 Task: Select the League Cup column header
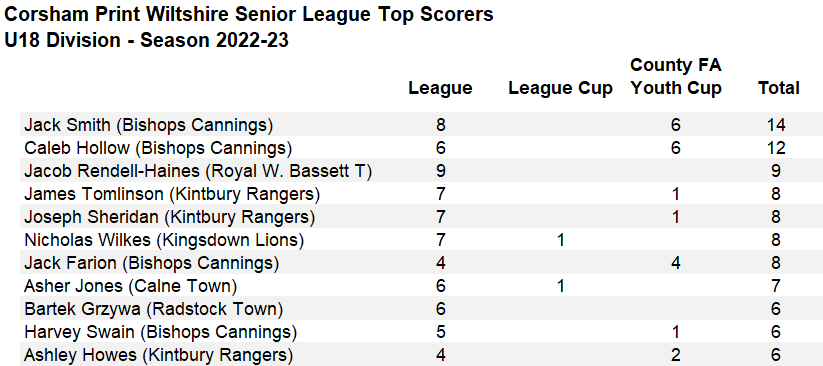(560, 88)
